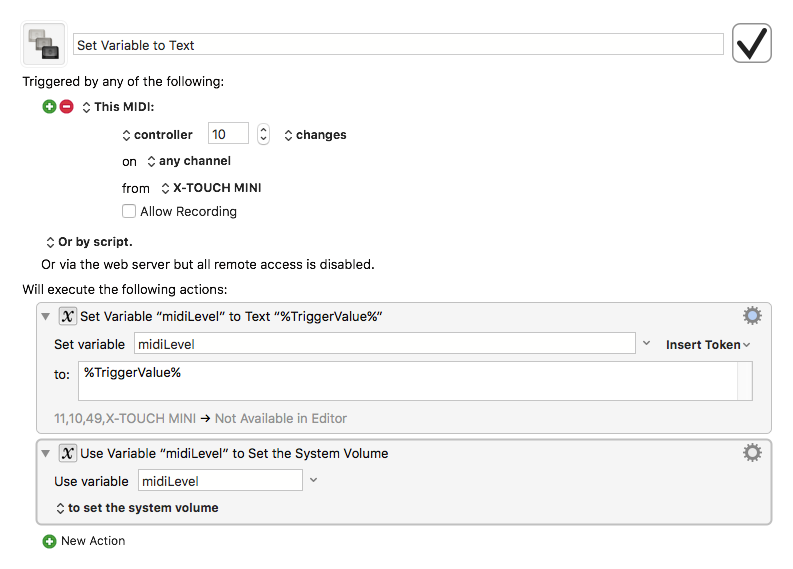Click the New Action button
The image size is (793, 569).
pos(84,541)
